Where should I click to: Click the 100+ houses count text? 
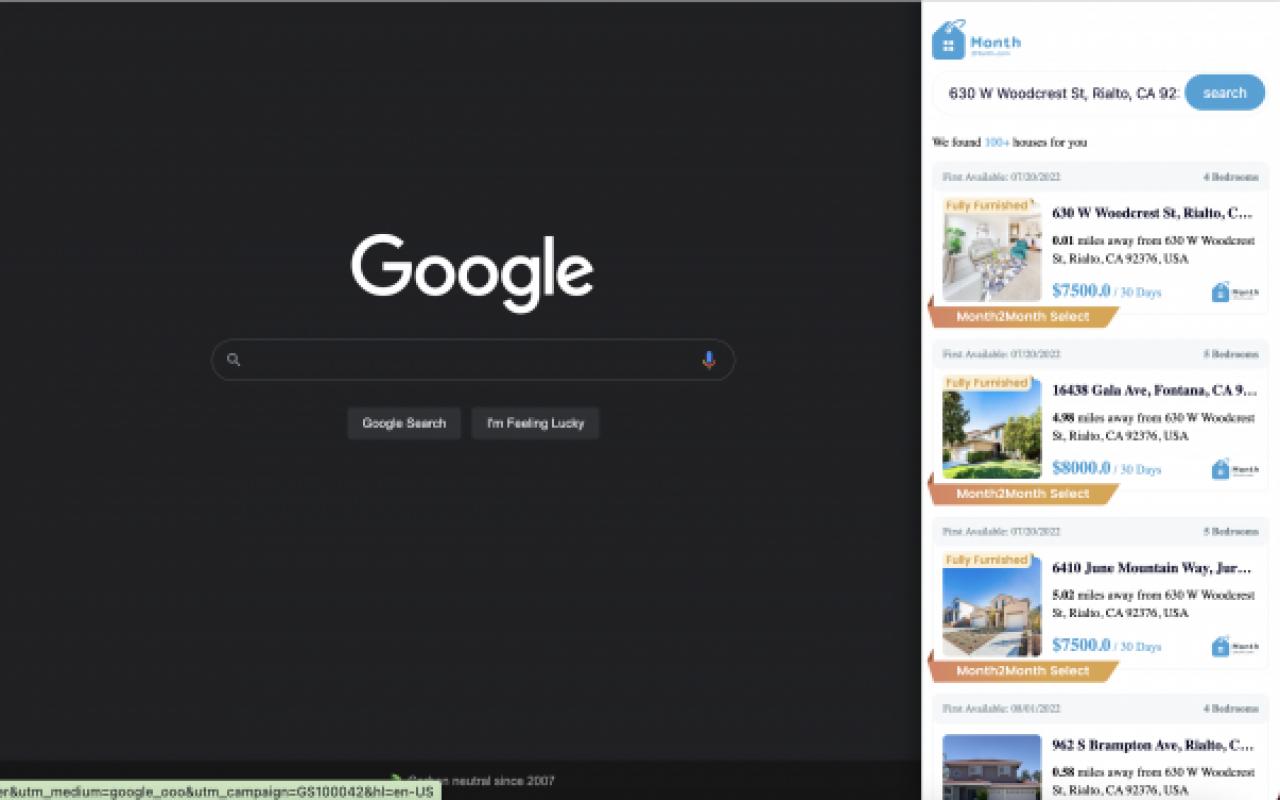997,142
